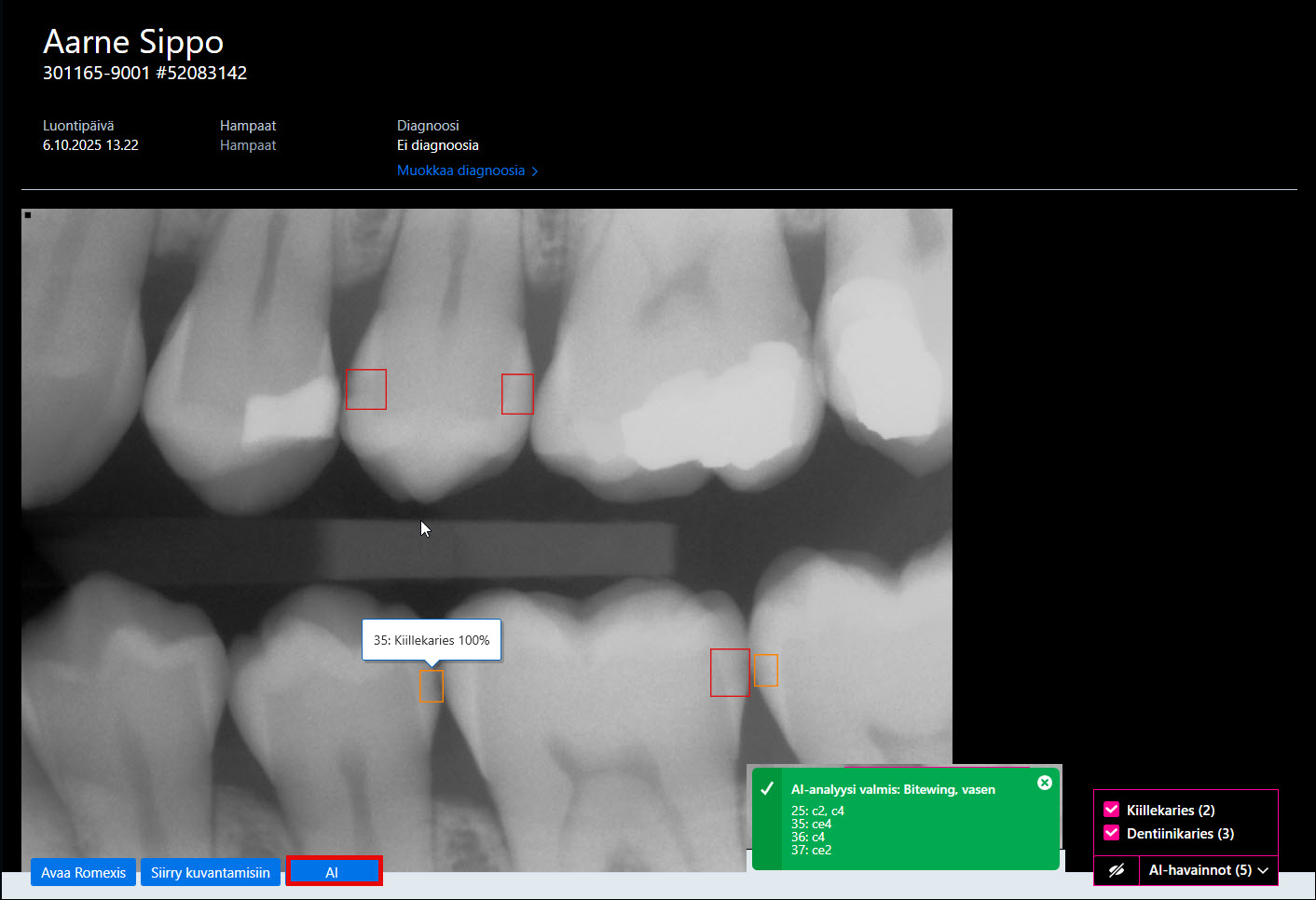Viewport: 1316px width, 900px height.
Task: Select the large red box on lower molar
Action: point(730,673)
